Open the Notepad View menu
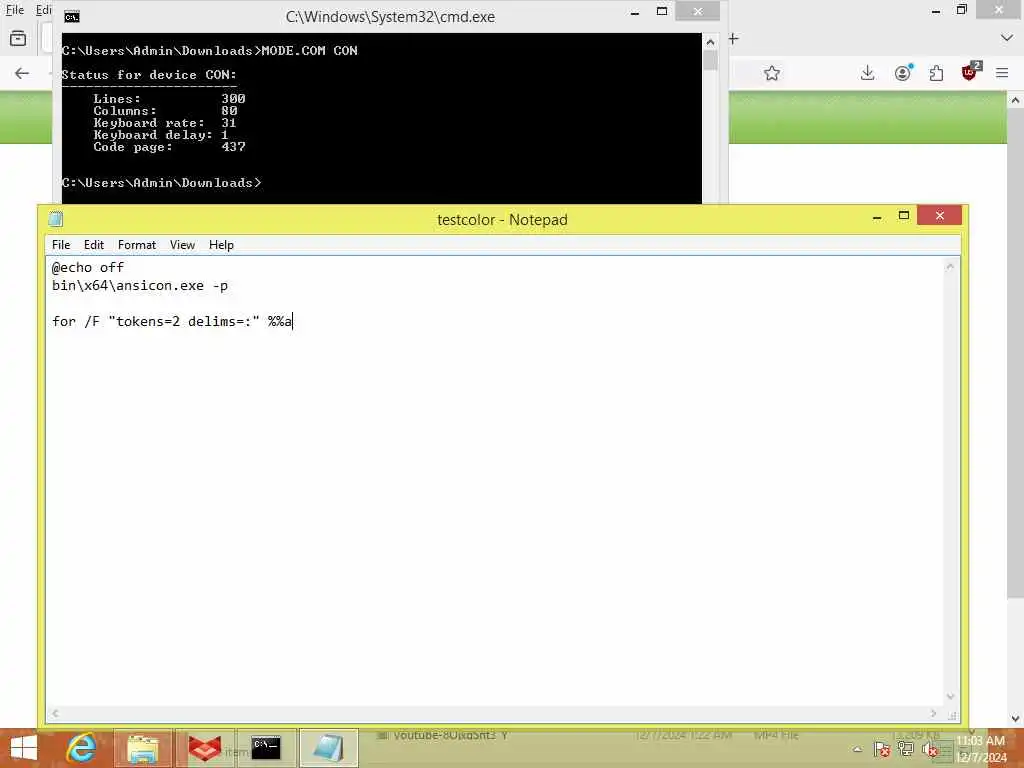The image size is (1024, 768). tap(182, 245)
